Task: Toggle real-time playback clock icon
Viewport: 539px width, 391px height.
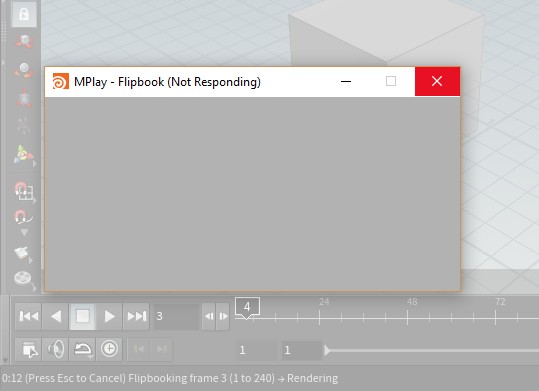Action: (x=109, y=349)
